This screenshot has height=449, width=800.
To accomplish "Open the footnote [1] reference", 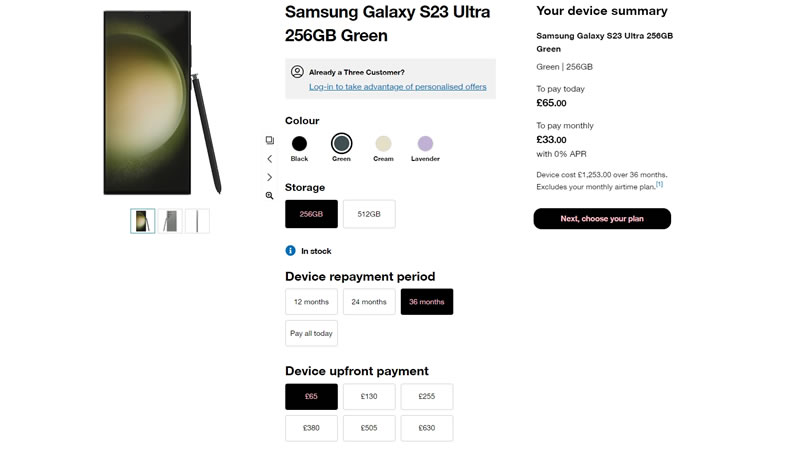I will coord(659,184).
